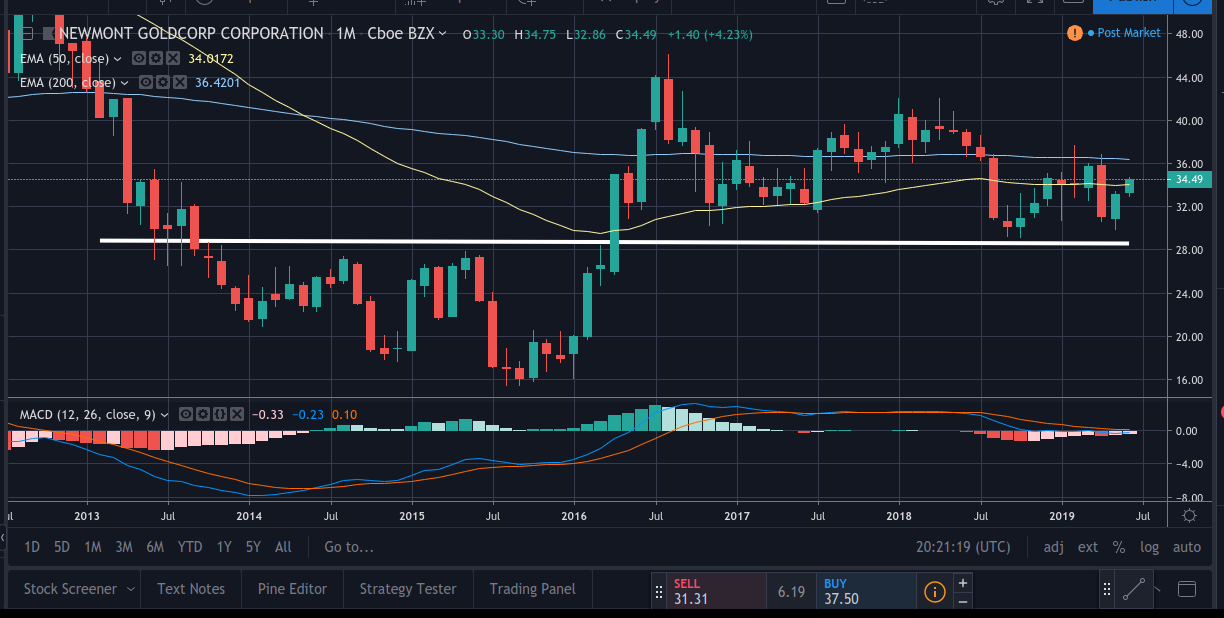Open the Text Notes tab
The height and width of the screenshot is (618, 1224).
[191, 589]
